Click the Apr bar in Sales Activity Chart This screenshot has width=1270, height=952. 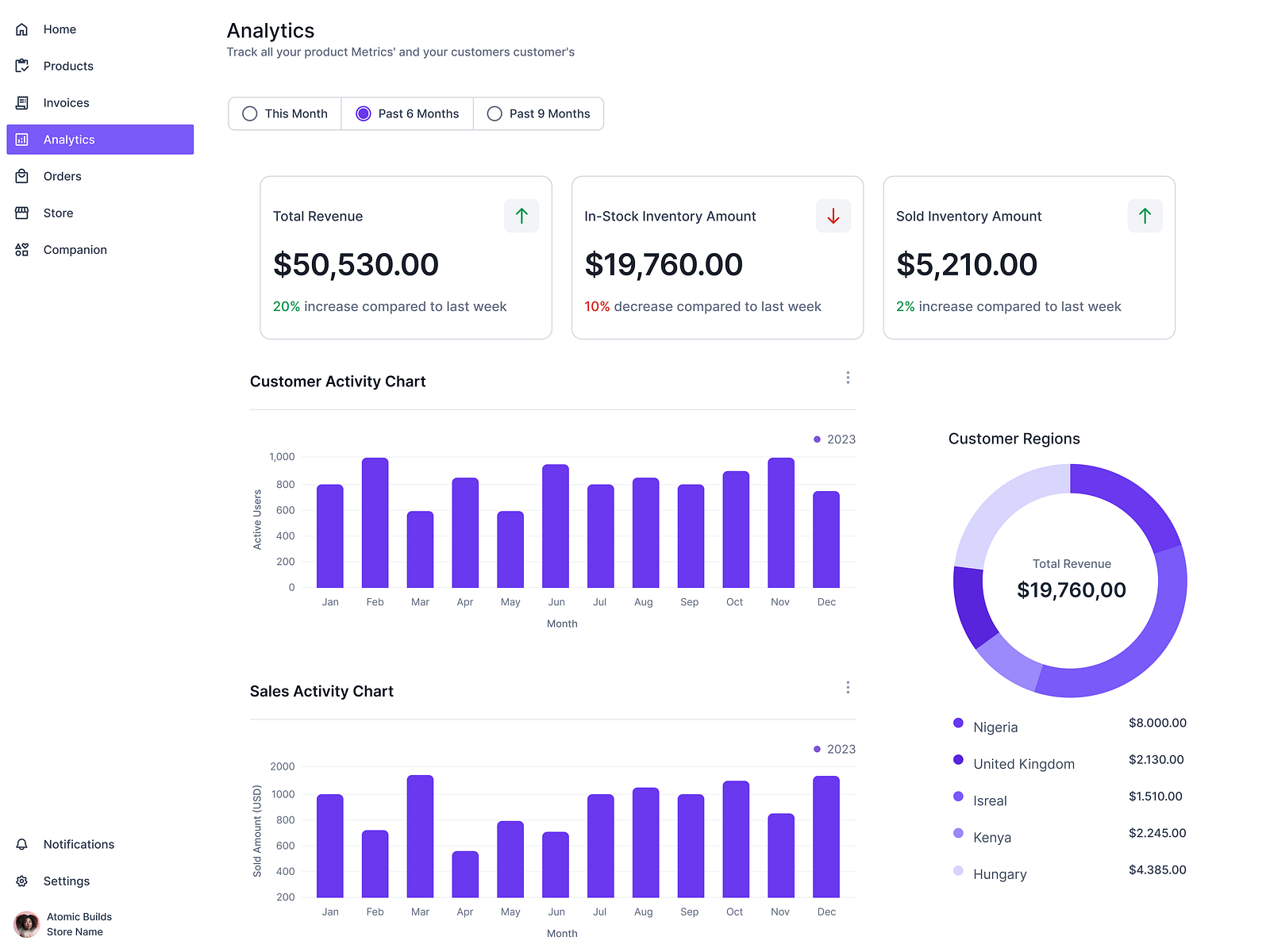465,874
